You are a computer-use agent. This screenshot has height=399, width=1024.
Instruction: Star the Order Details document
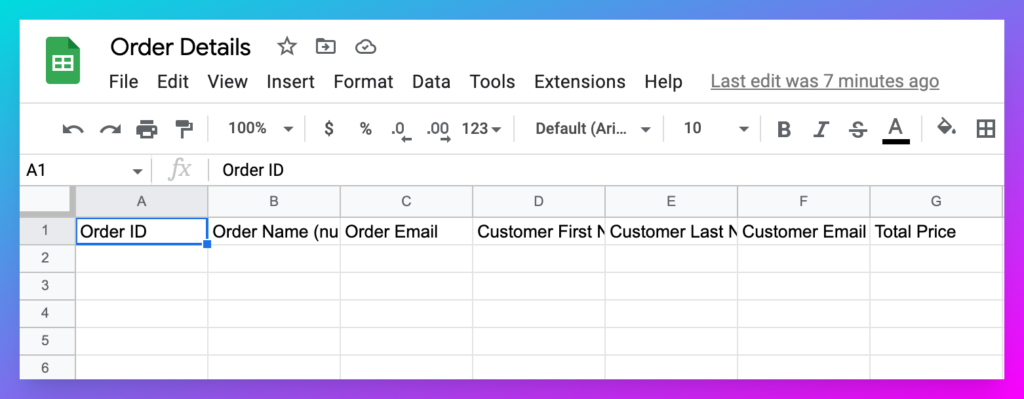point(287,46)
